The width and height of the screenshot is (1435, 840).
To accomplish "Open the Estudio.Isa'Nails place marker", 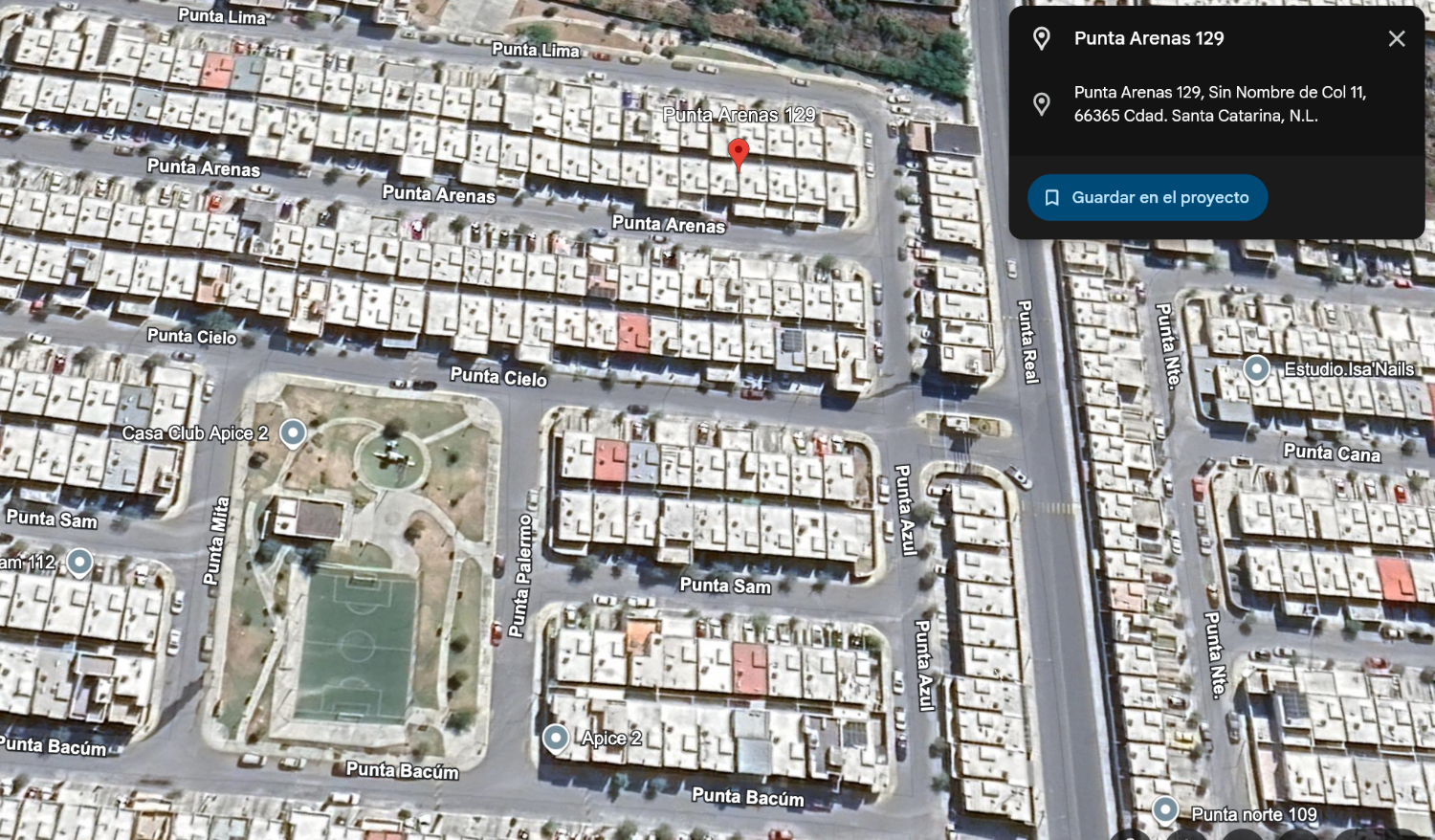I will click(x=1256, y=368).
